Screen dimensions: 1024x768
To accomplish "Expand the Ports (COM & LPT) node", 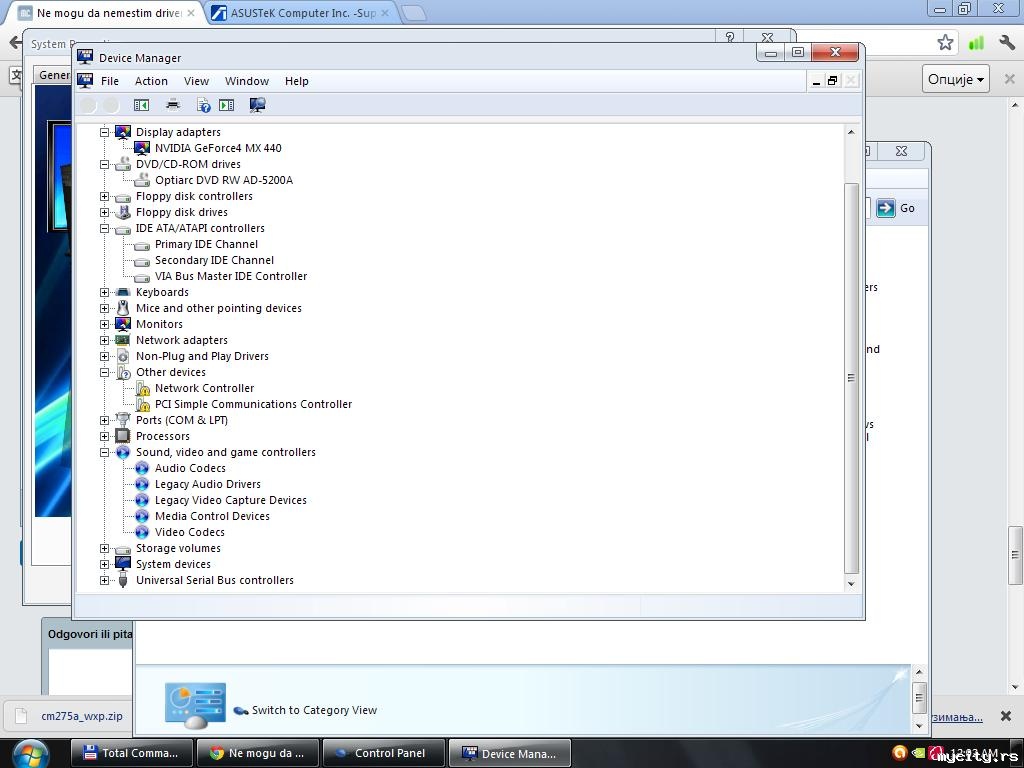I will point(104,421).
